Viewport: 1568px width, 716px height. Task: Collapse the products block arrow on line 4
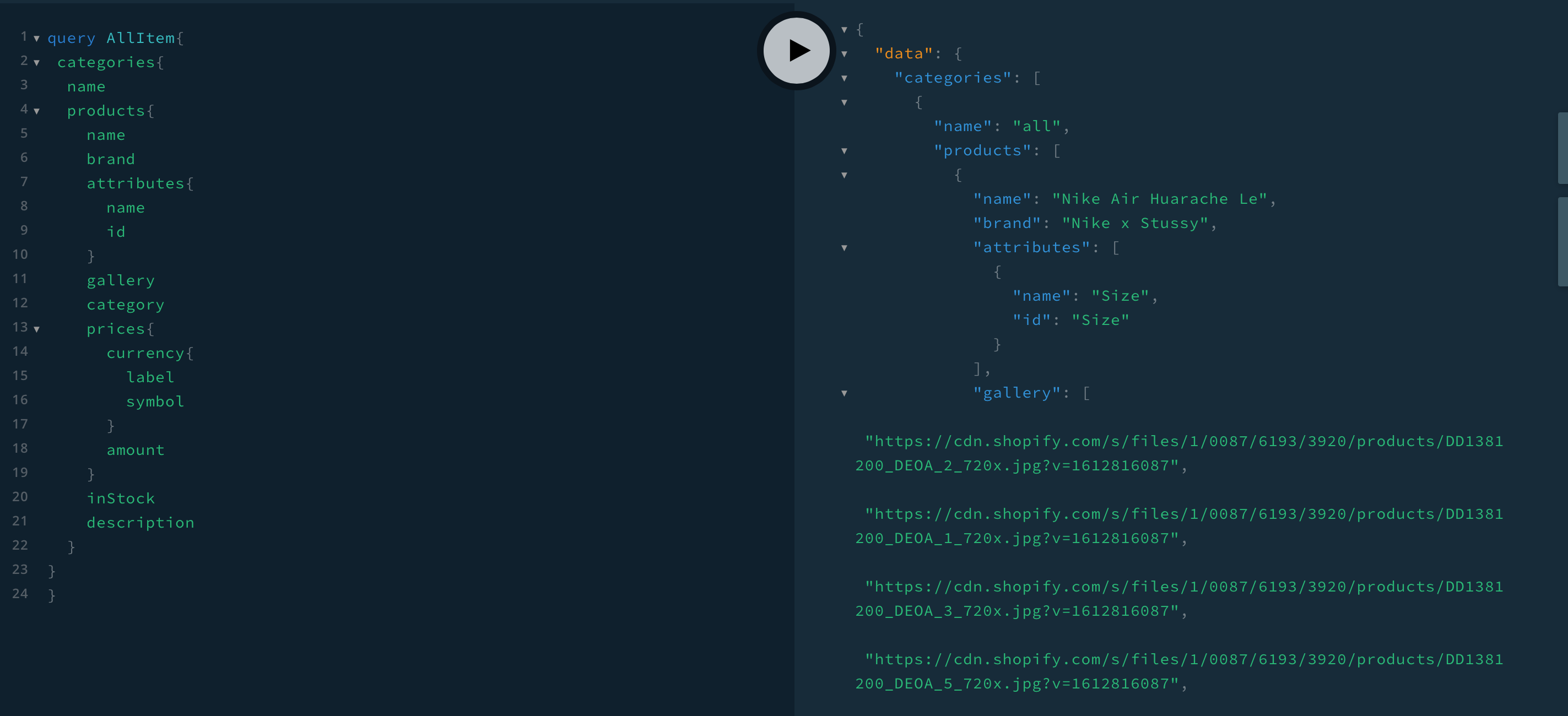pos(36,111)
